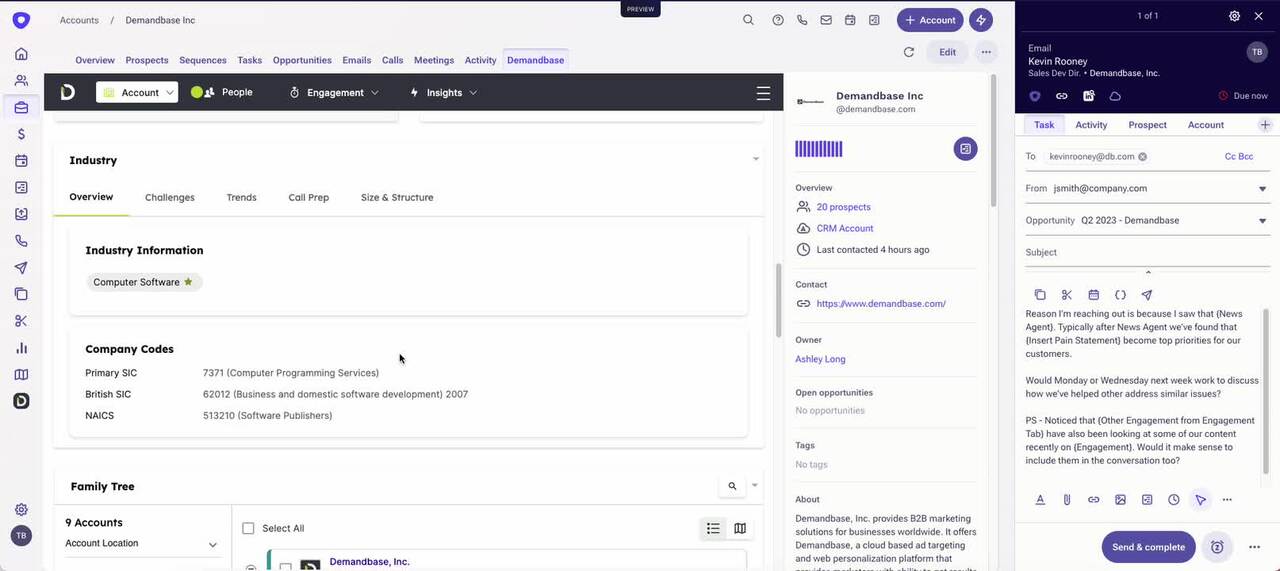Open the phone dialer icon in header
The image size is (1280, 571).
point(802,20)
